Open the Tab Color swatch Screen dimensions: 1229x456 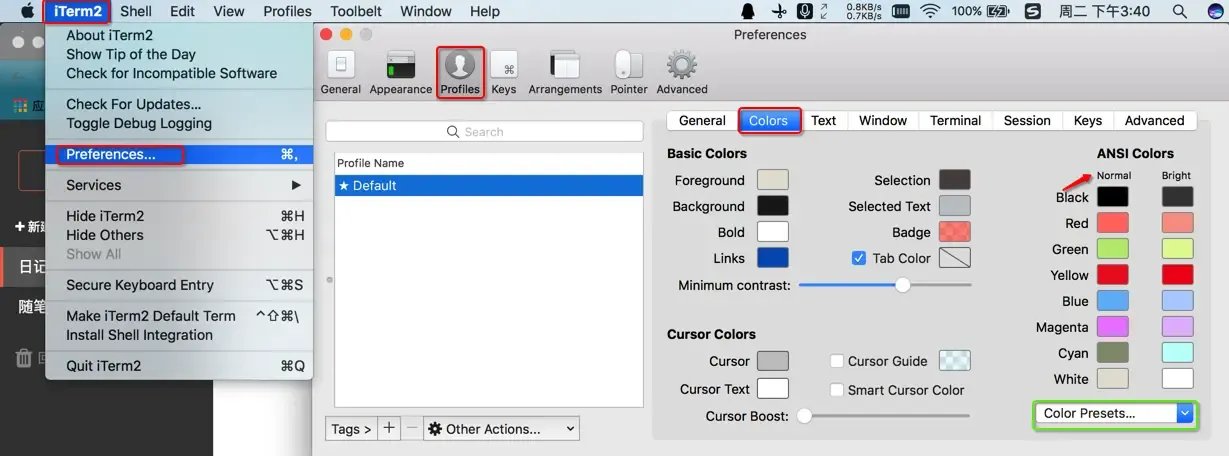pos(955,258)
